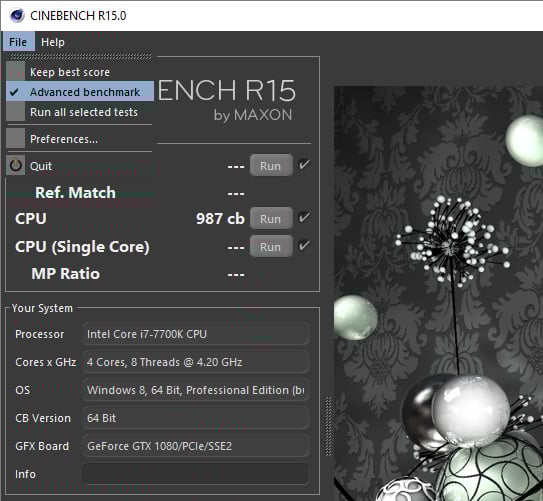This screenshot has height=501, width=543.
Task: Click the Your System group title
Action: pos(42,308)
